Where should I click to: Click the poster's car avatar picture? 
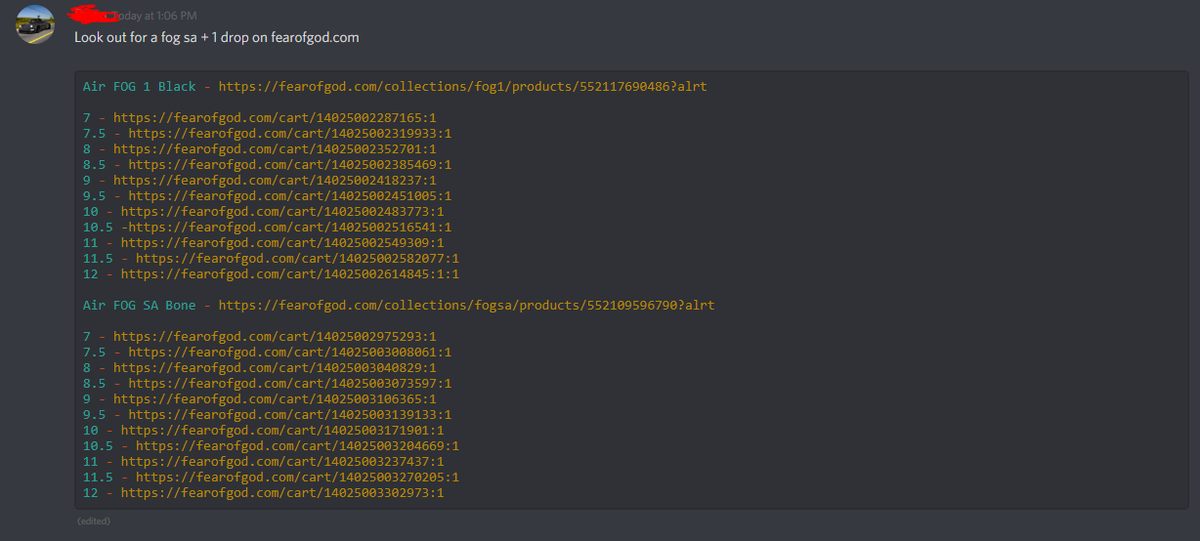[x=36, y=24]
